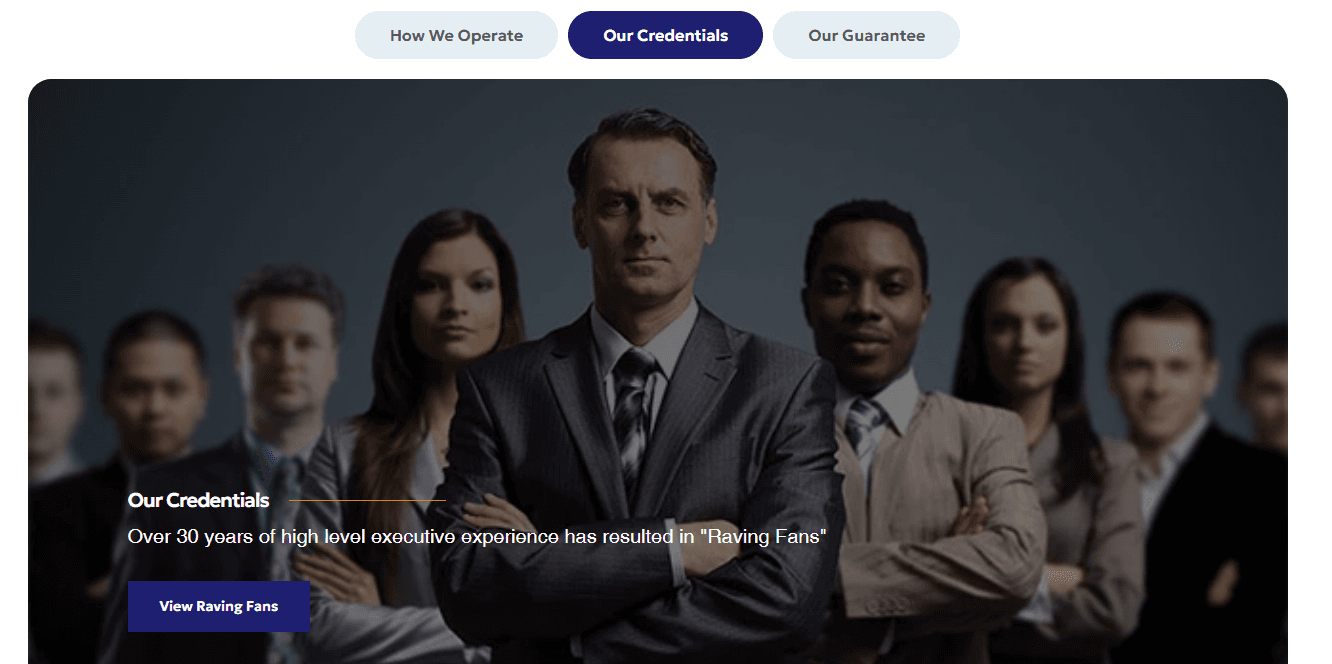The width and height of the screenshot is (1332, 664).
Task: Click the Over 30 years tagline text
Action: [477, 537]
